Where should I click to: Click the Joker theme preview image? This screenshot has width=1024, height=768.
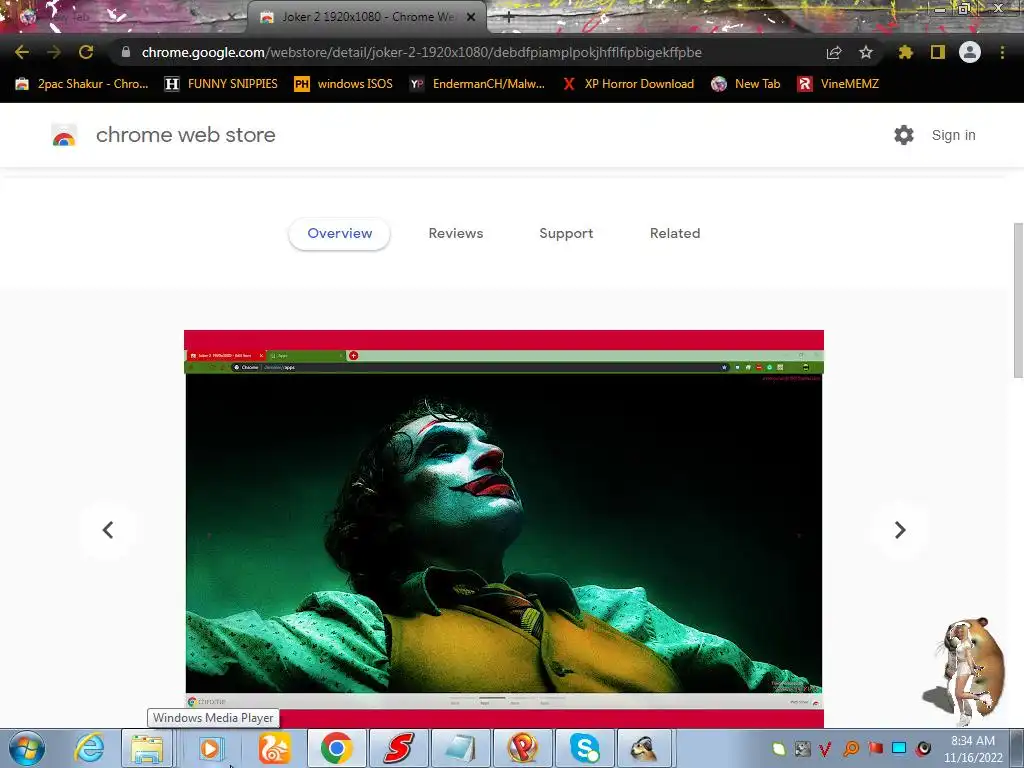point(504,528)
